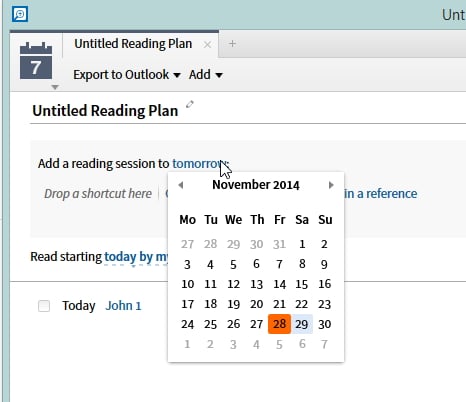Select November 28 in the calendar
The height and width of the screenshot is (402, 466).
279,324
